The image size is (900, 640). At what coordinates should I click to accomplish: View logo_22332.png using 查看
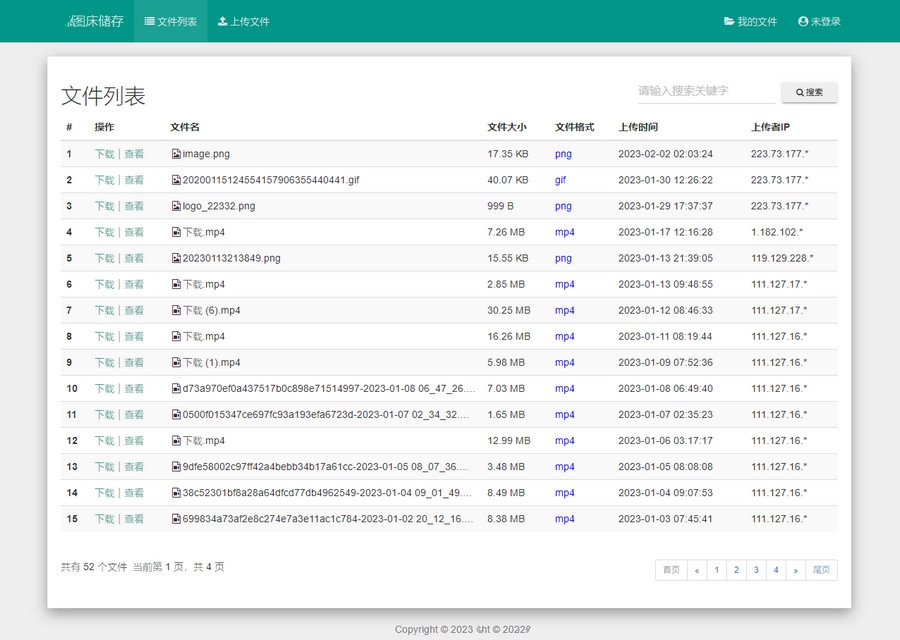[134, 206]
